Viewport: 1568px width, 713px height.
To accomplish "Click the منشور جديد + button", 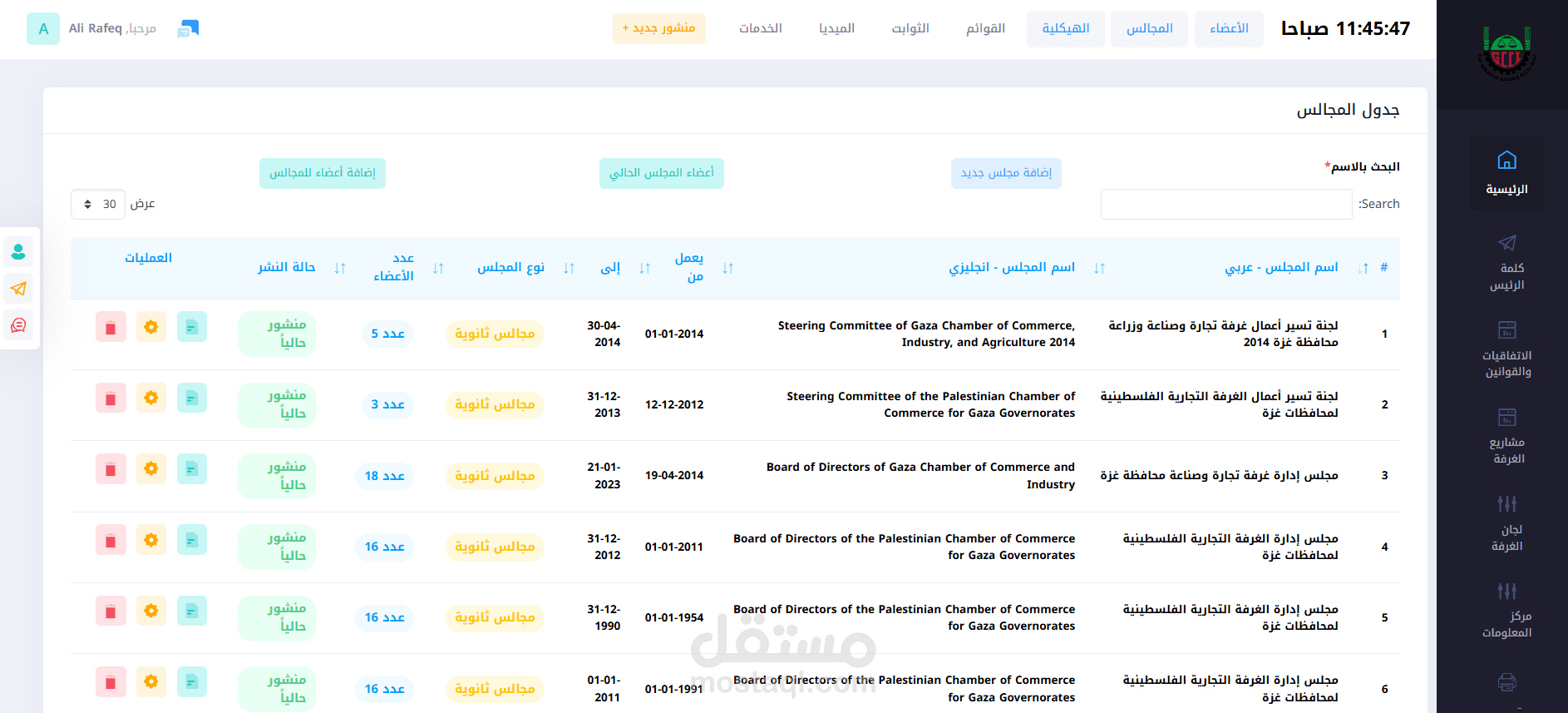I will pyautogui.click(x=659, y=28).
